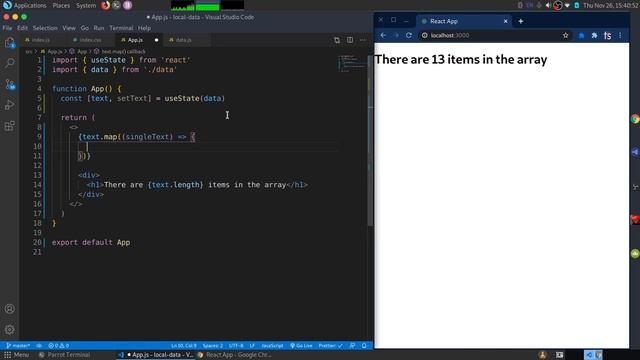Click the editor vertical scrollbar

[370, 141]
